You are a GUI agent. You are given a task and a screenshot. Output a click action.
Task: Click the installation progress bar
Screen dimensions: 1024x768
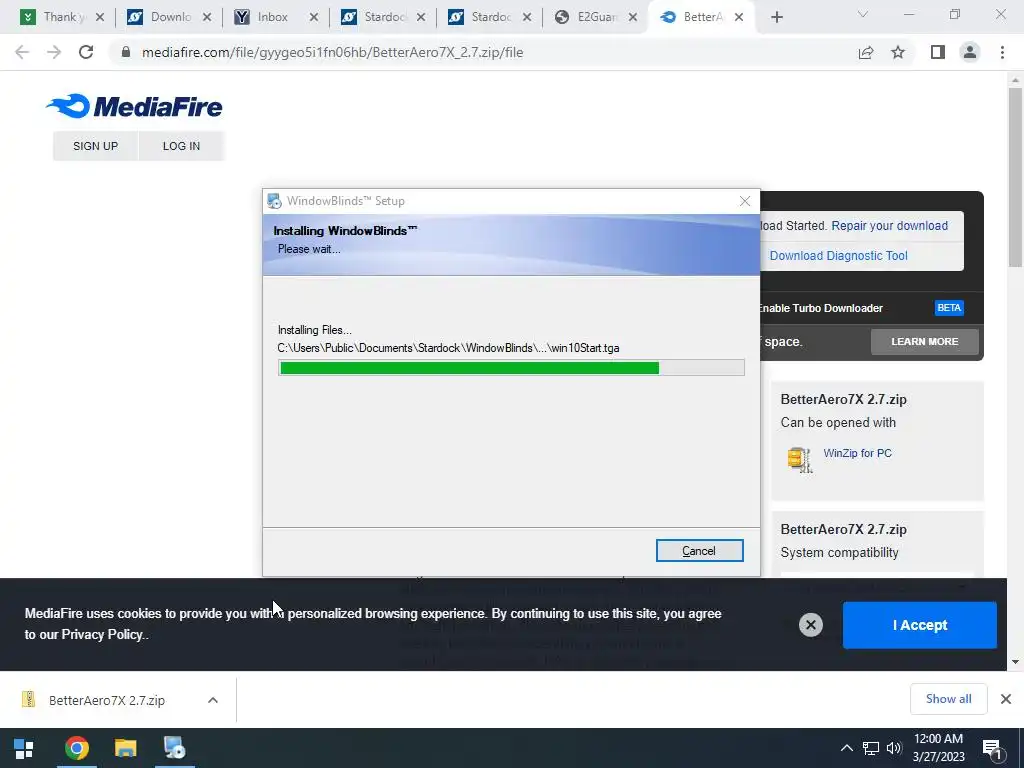pos(511,368)
